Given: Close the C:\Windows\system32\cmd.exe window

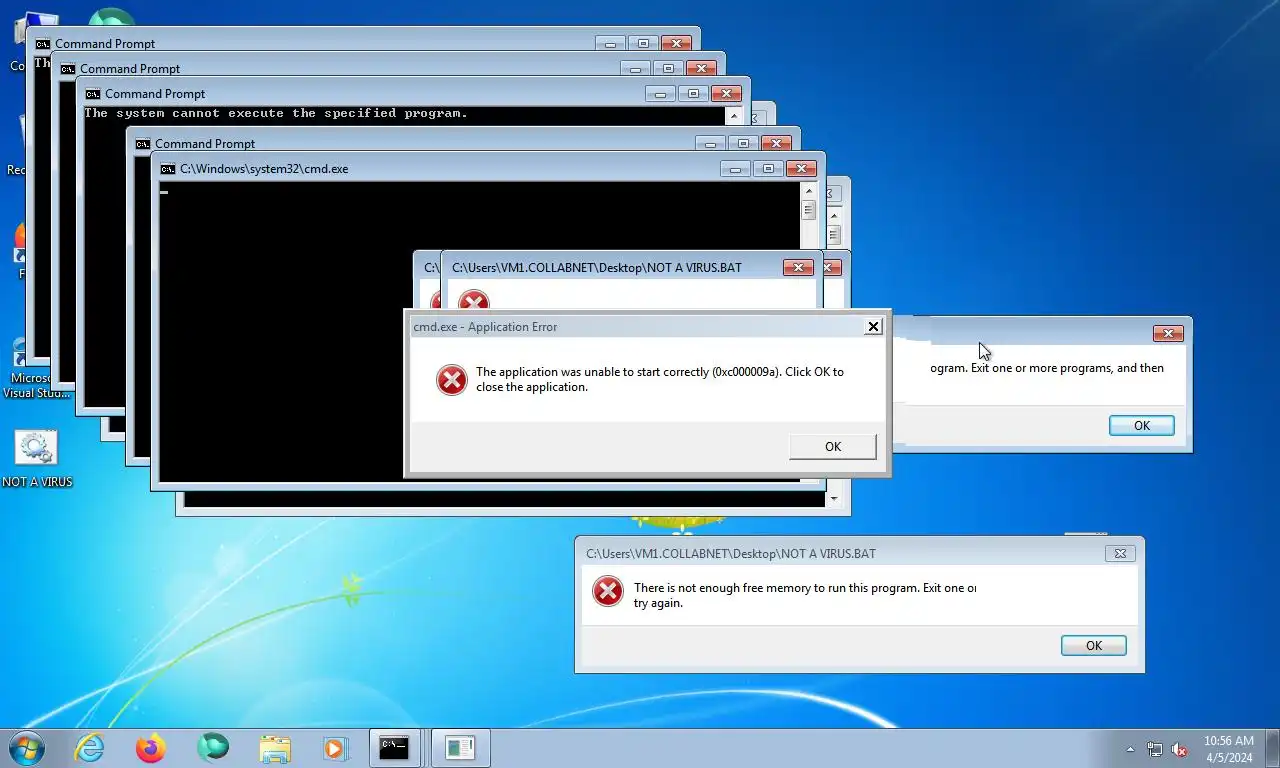Looking at the screenshot, I should tap(801, 169).
